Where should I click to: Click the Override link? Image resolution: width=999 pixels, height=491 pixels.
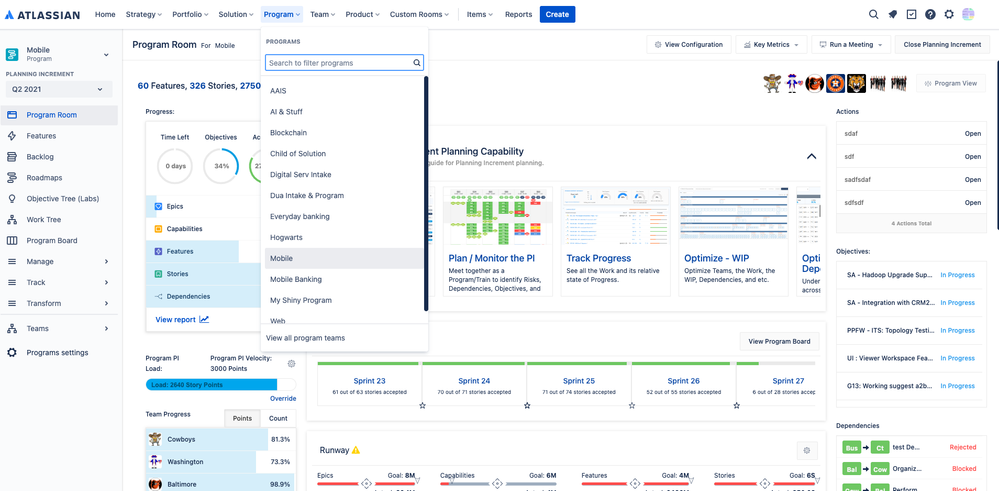[283, 399]
